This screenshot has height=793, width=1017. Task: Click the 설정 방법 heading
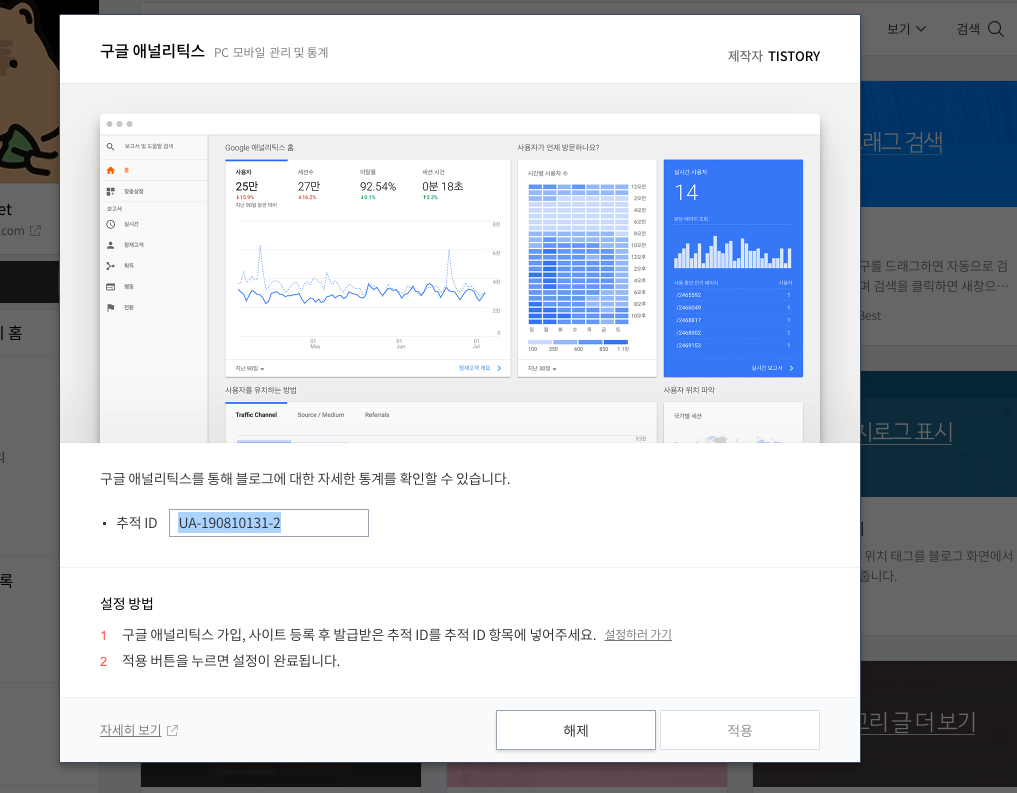pos(126,604)
